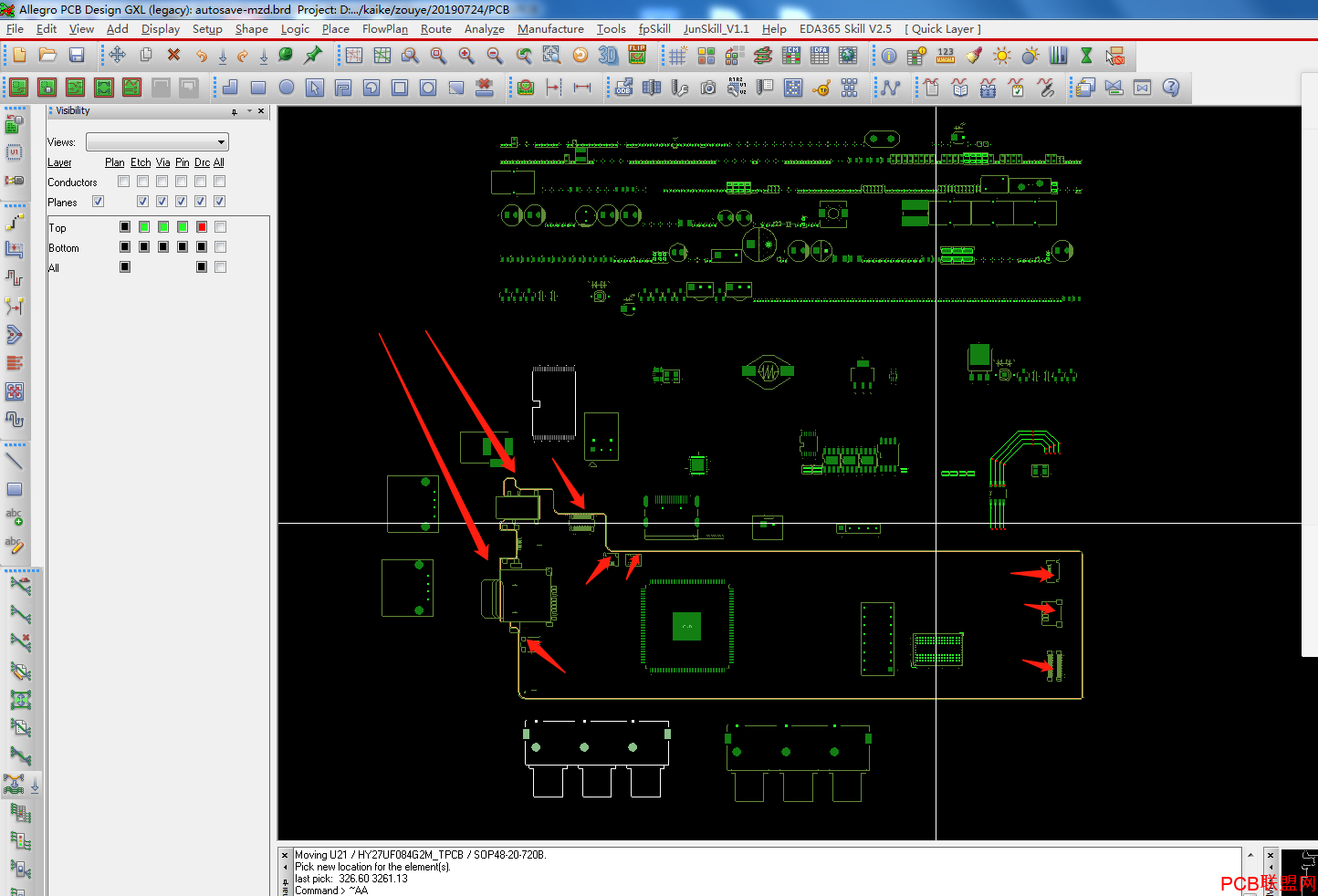1318x896 pixels.
Task: Open a design with folder icon
Action: [47, 55]
